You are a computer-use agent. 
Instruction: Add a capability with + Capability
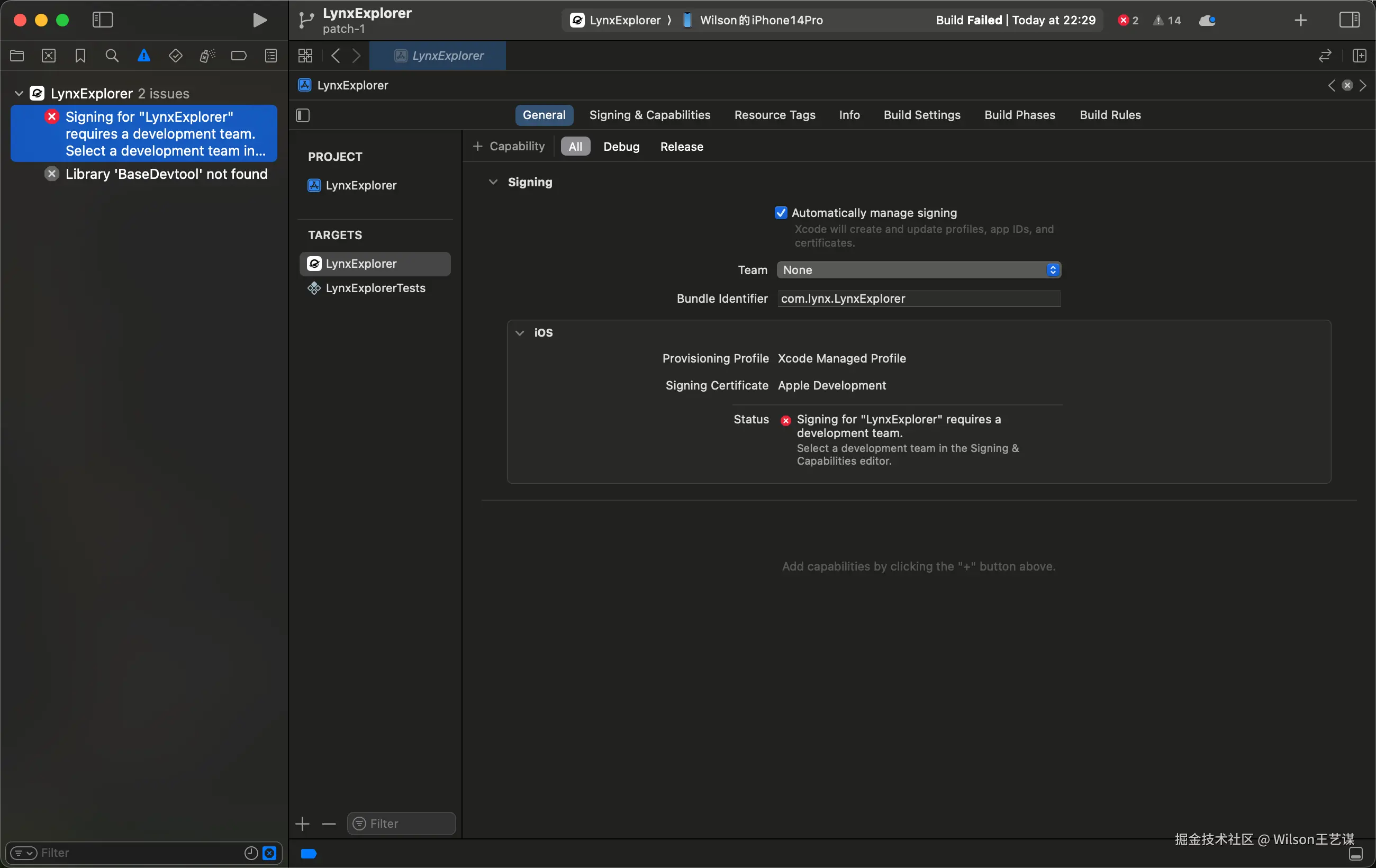coord(509,146)
